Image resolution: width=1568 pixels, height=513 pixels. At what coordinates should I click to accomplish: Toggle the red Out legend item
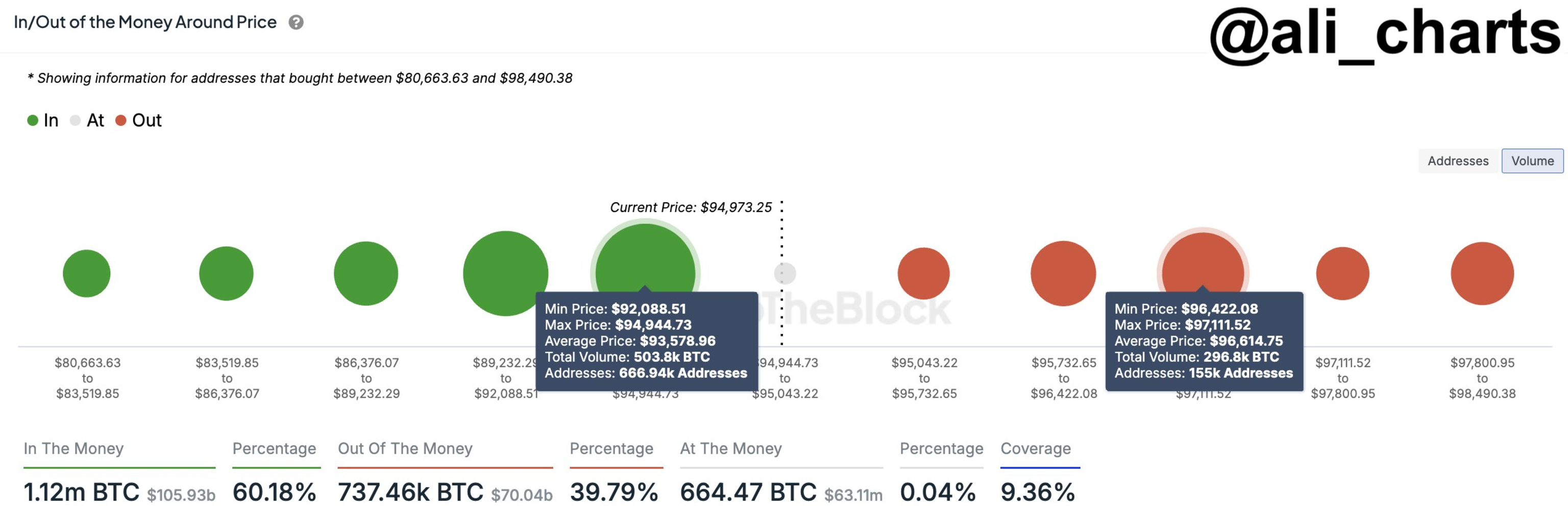138,120
